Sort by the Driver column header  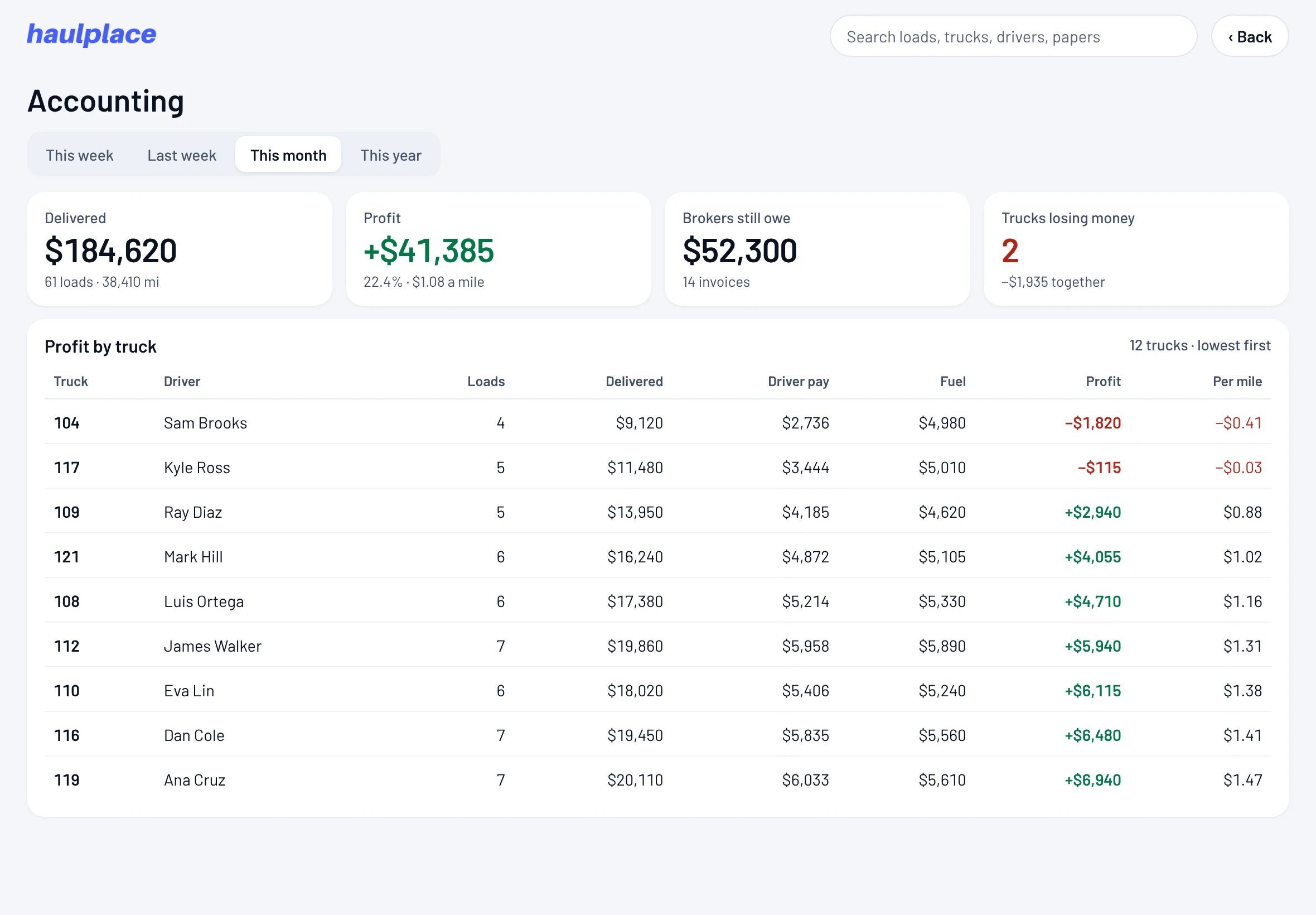[182, 382]
